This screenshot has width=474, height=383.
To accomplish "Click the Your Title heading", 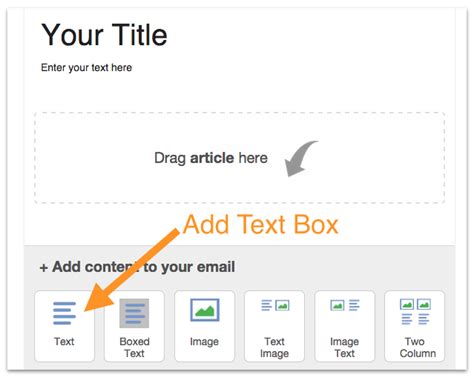I will (104, 35).
